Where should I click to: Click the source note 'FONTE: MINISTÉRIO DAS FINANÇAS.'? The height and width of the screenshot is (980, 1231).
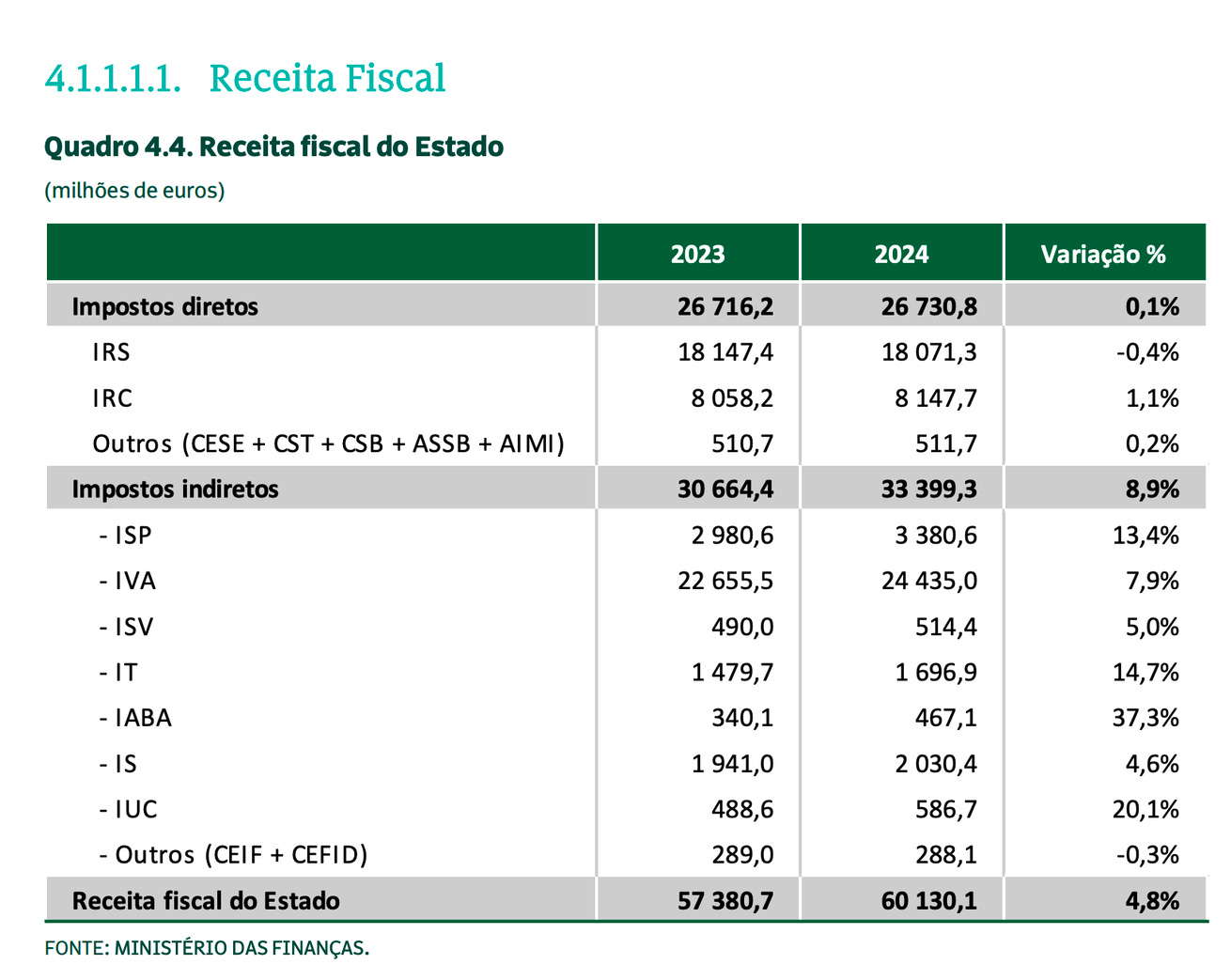(207, 948)
